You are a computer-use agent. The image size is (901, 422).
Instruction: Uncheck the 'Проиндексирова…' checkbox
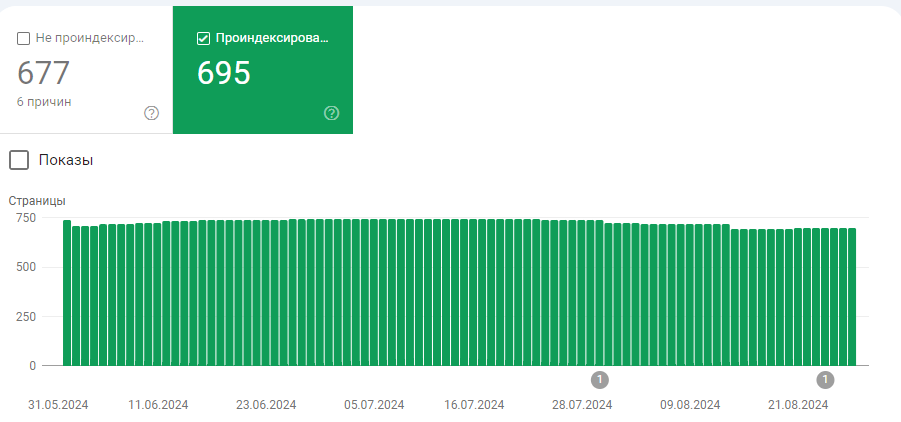pyautogui.click(x=203, y=39)
